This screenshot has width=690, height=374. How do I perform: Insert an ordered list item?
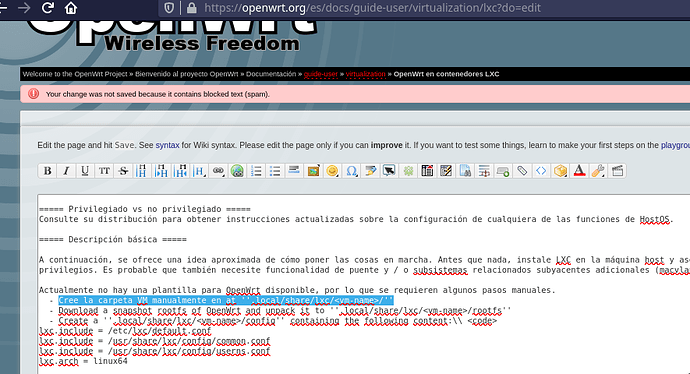click(256, 171)
